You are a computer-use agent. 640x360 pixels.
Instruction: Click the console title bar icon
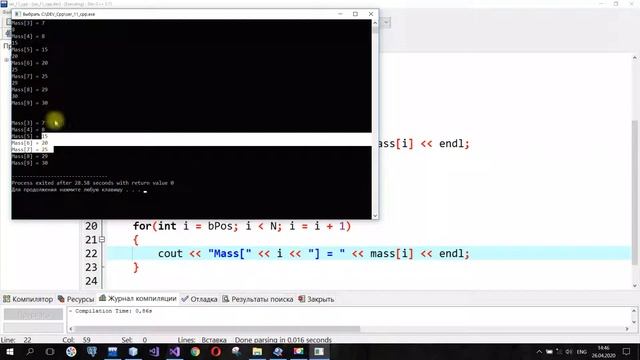coord(18,14)
